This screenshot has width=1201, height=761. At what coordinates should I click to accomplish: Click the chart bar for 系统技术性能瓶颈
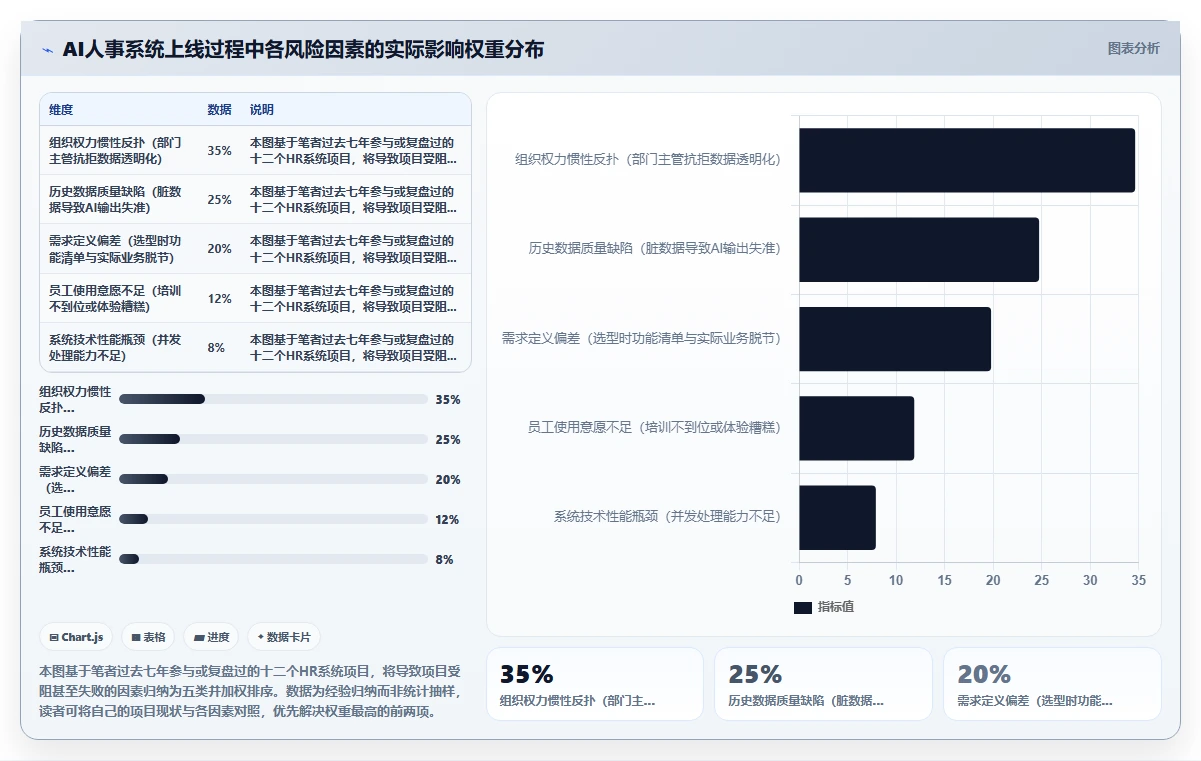point(837,517)
